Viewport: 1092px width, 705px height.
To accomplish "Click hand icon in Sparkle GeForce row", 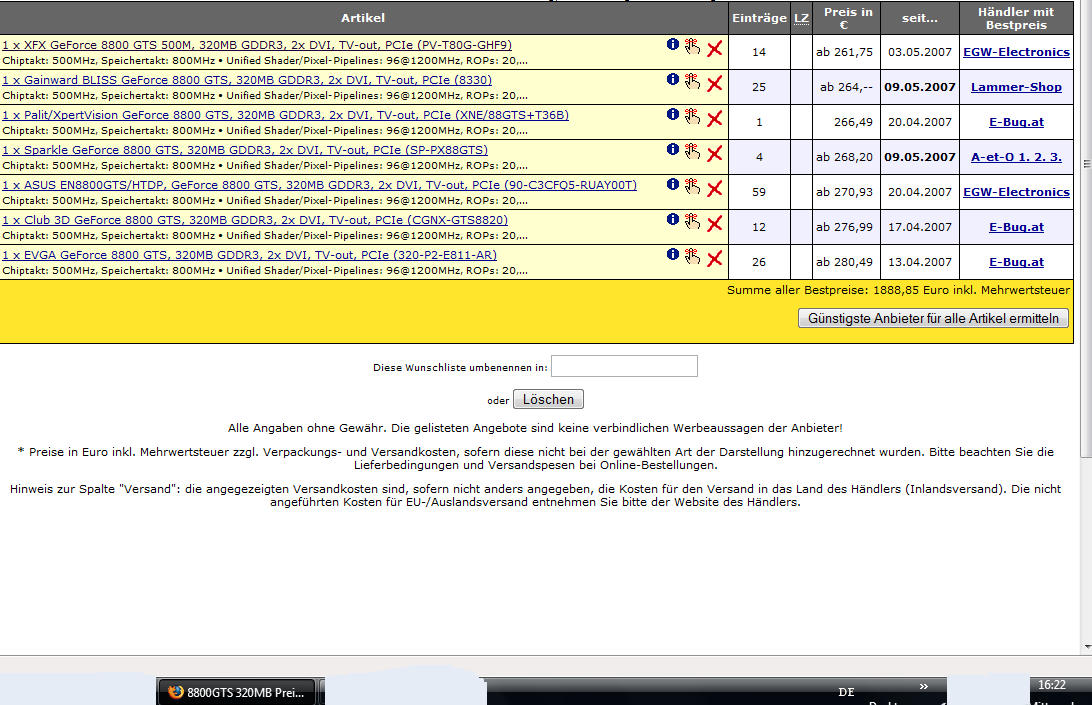I will 692,150.
